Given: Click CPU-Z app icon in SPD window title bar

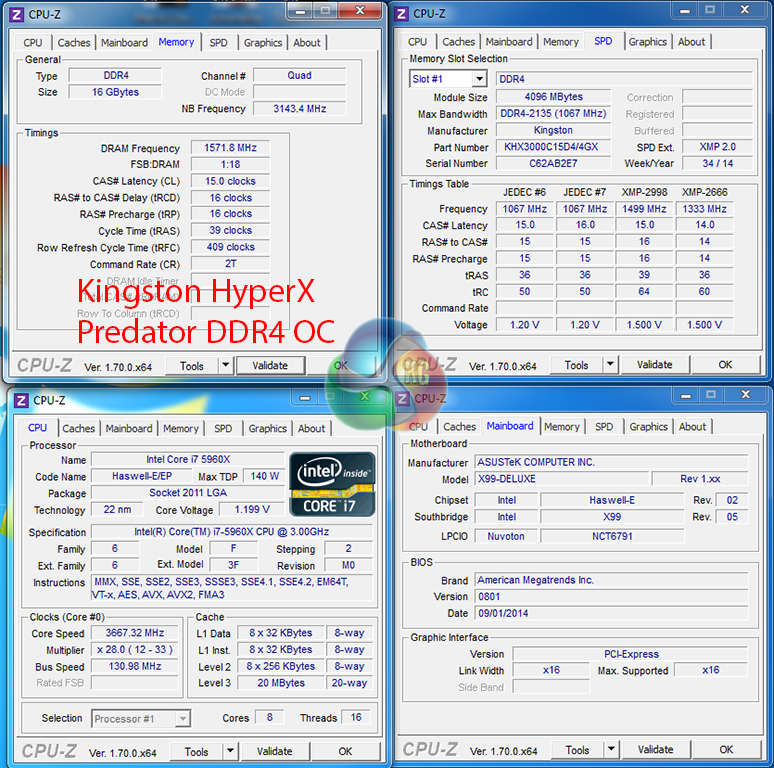Looking at the screenshot, I should coord(402,14).
